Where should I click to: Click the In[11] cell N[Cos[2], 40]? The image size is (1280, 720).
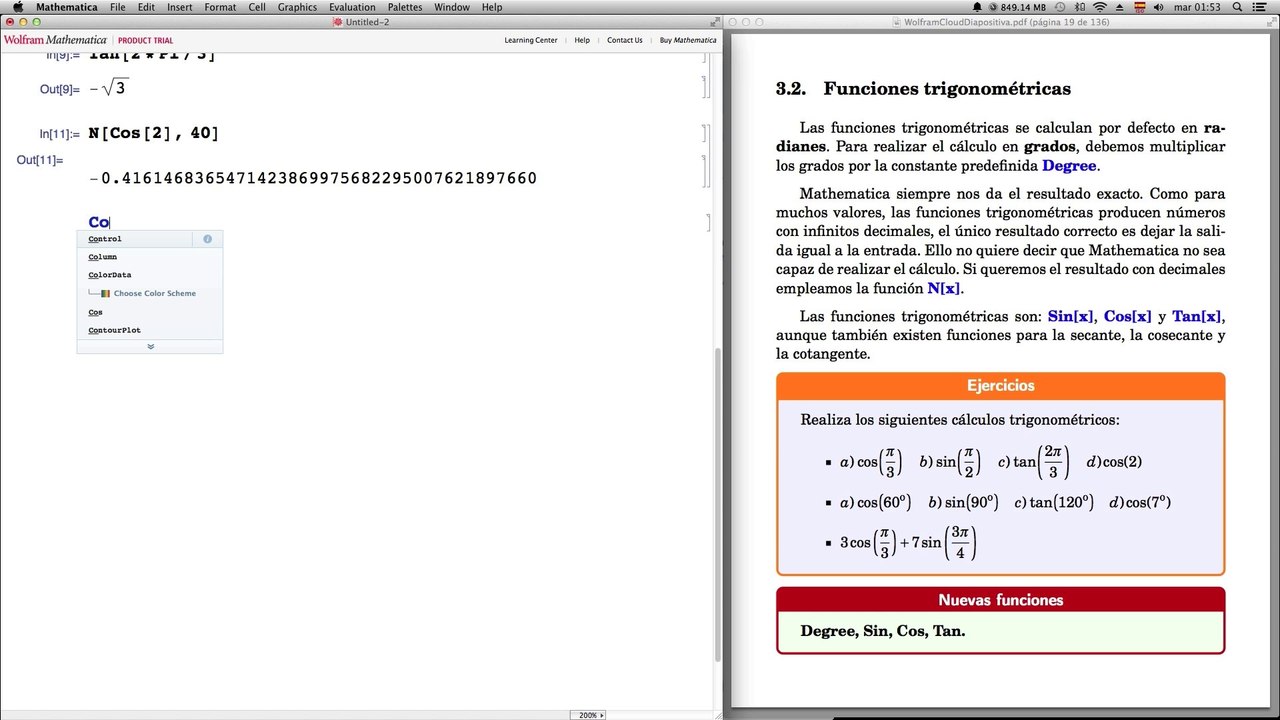point(153,133)
